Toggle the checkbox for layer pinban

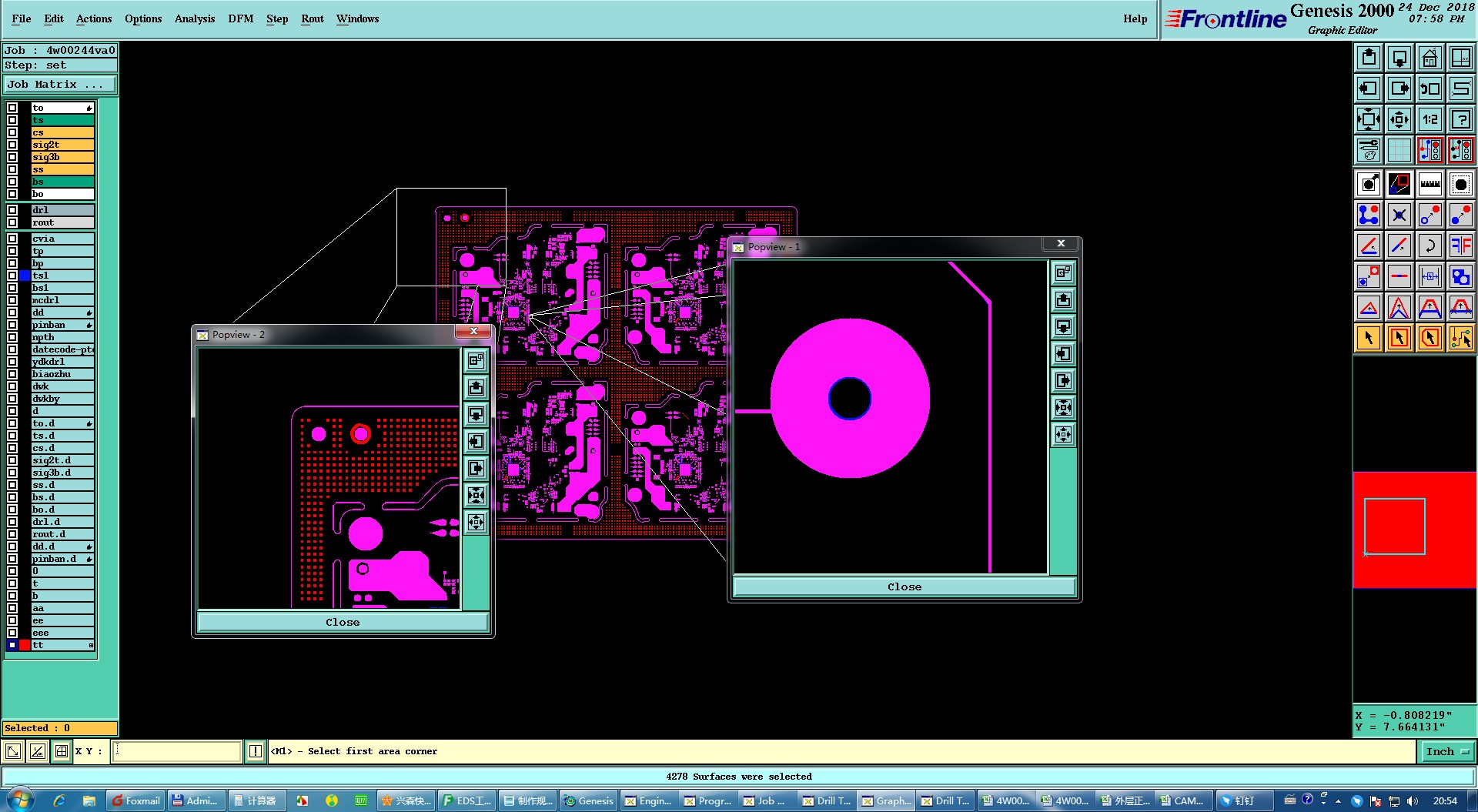tap(12, 325)
